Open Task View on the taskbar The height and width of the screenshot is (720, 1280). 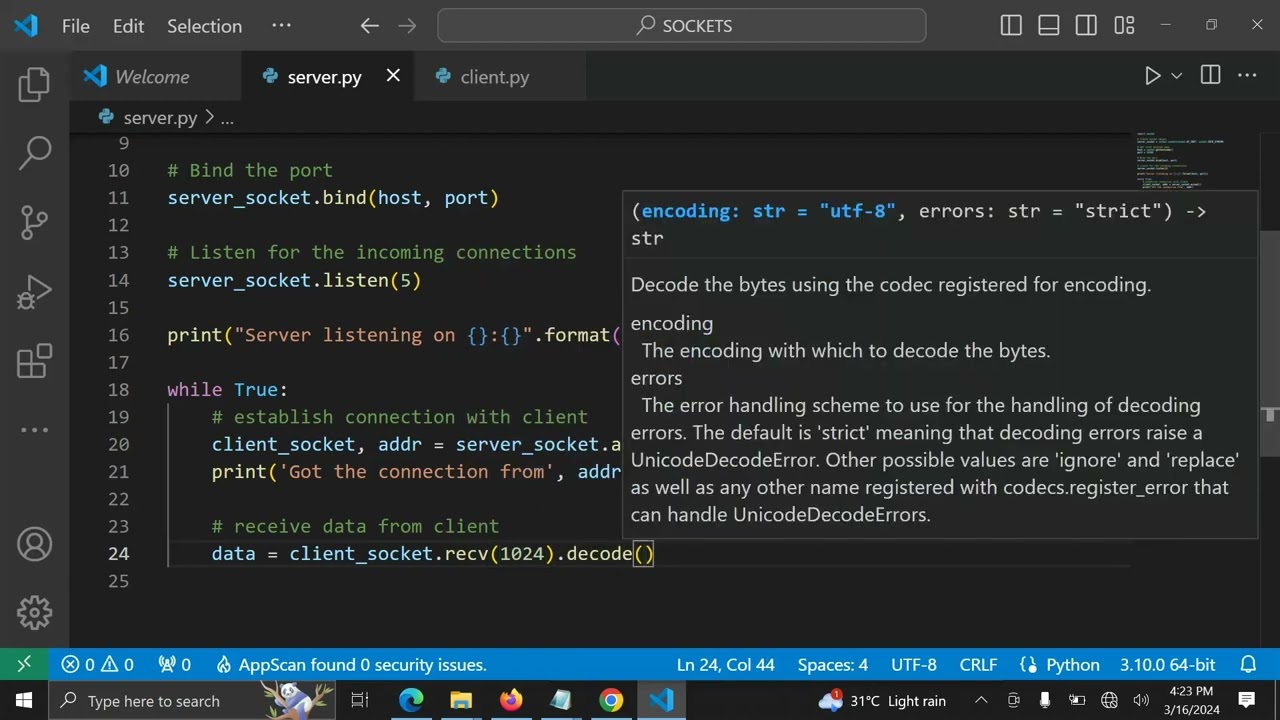tap(360, 700)
